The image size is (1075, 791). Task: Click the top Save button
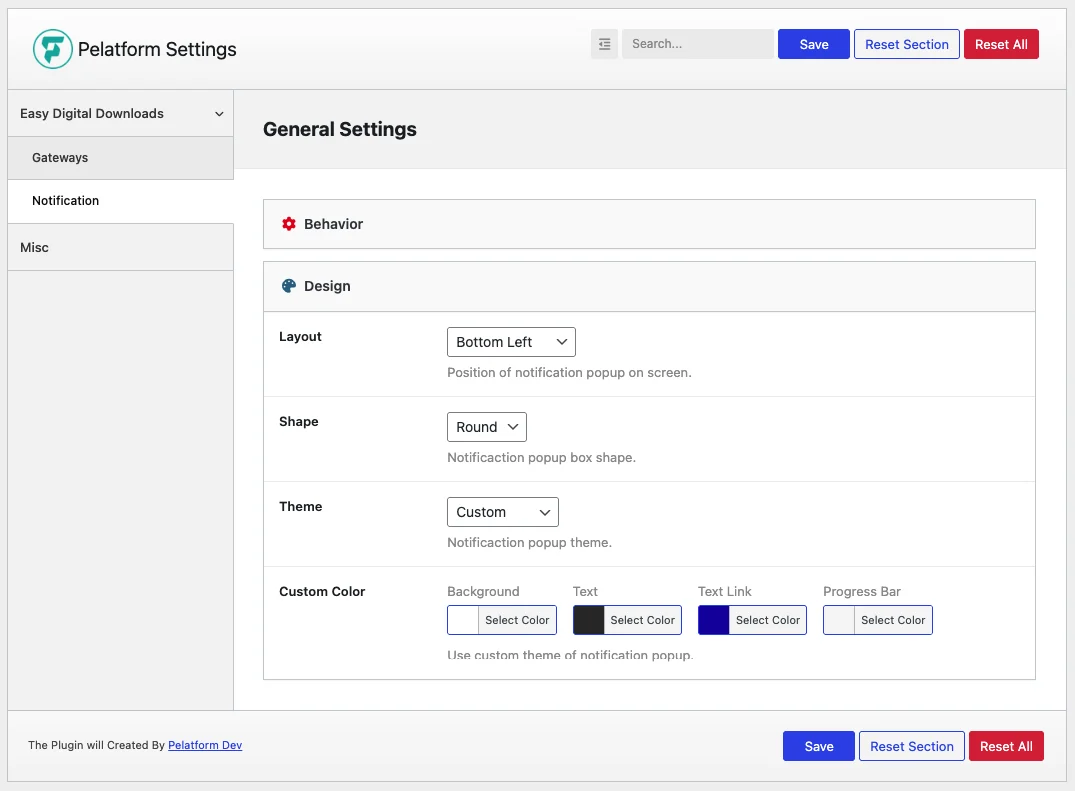pyautogui.click(x=814, y=44)
